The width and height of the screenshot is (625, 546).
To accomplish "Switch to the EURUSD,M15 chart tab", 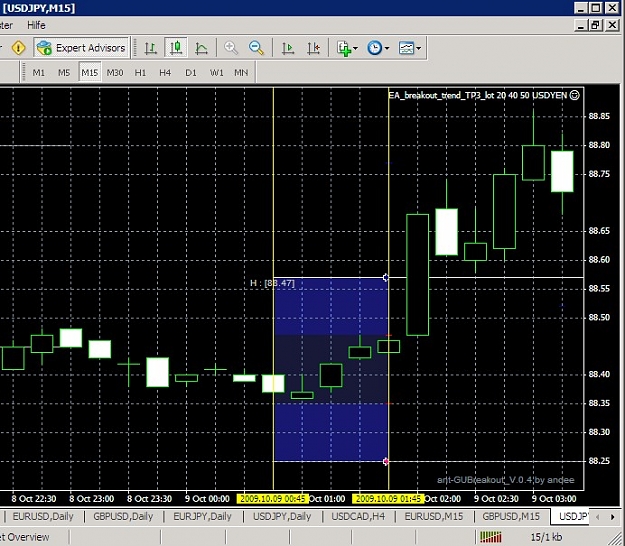I will 434,517.
